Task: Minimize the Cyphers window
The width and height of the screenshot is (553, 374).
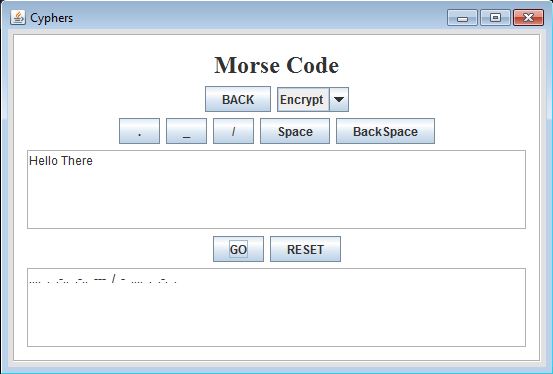Action: (x=462, y=18)
